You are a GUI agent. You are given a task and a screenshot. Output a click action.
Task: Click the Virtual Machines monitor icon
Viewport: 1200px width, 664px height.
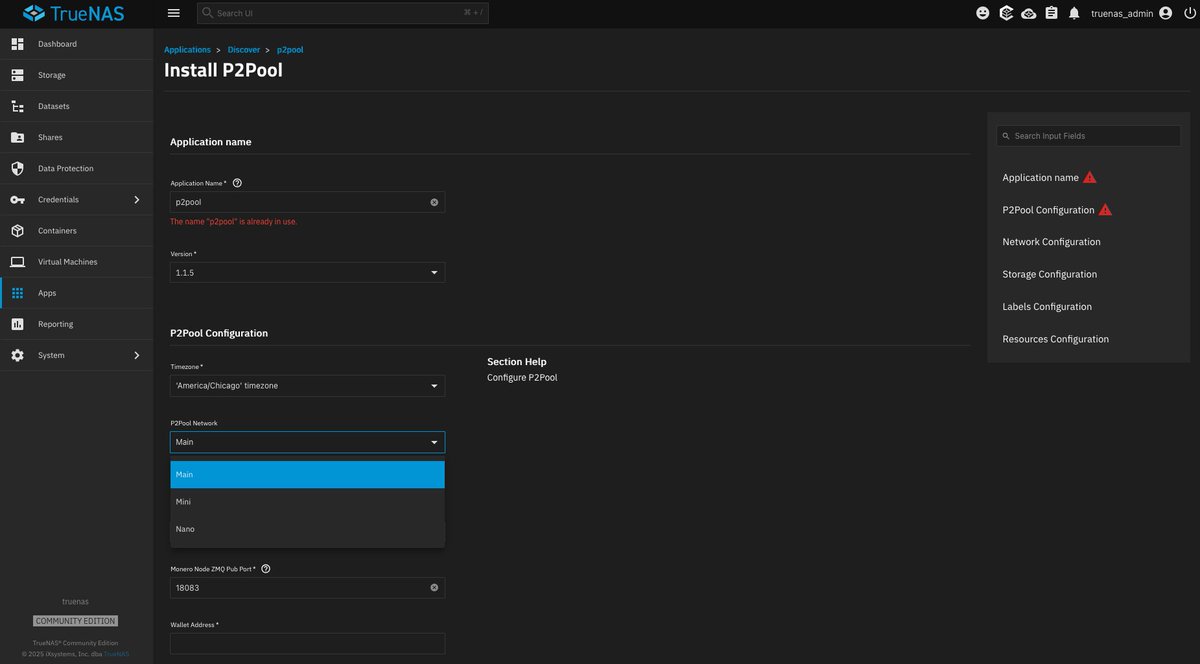[17, 262]
